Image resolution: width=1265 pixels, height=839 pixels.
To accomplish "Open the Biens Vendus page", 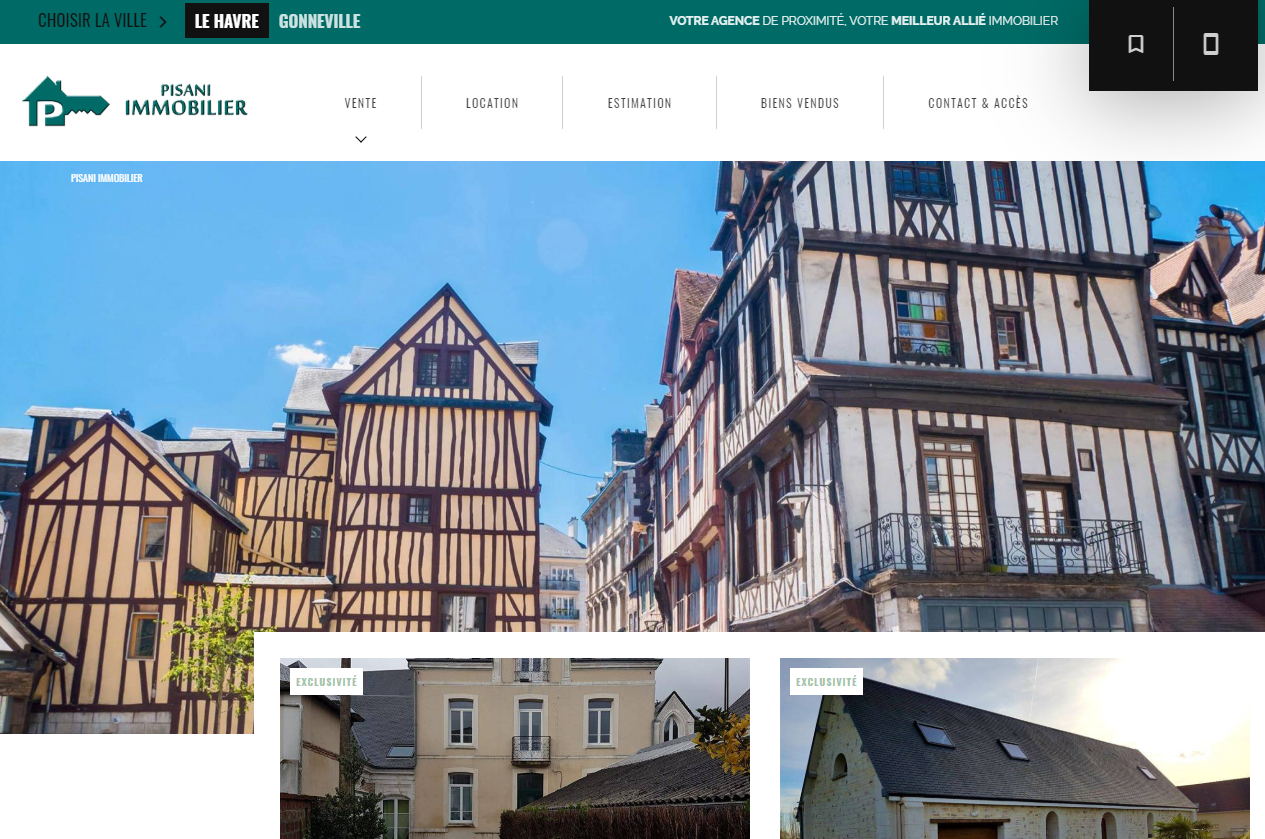I will click(x=800, y=103).
